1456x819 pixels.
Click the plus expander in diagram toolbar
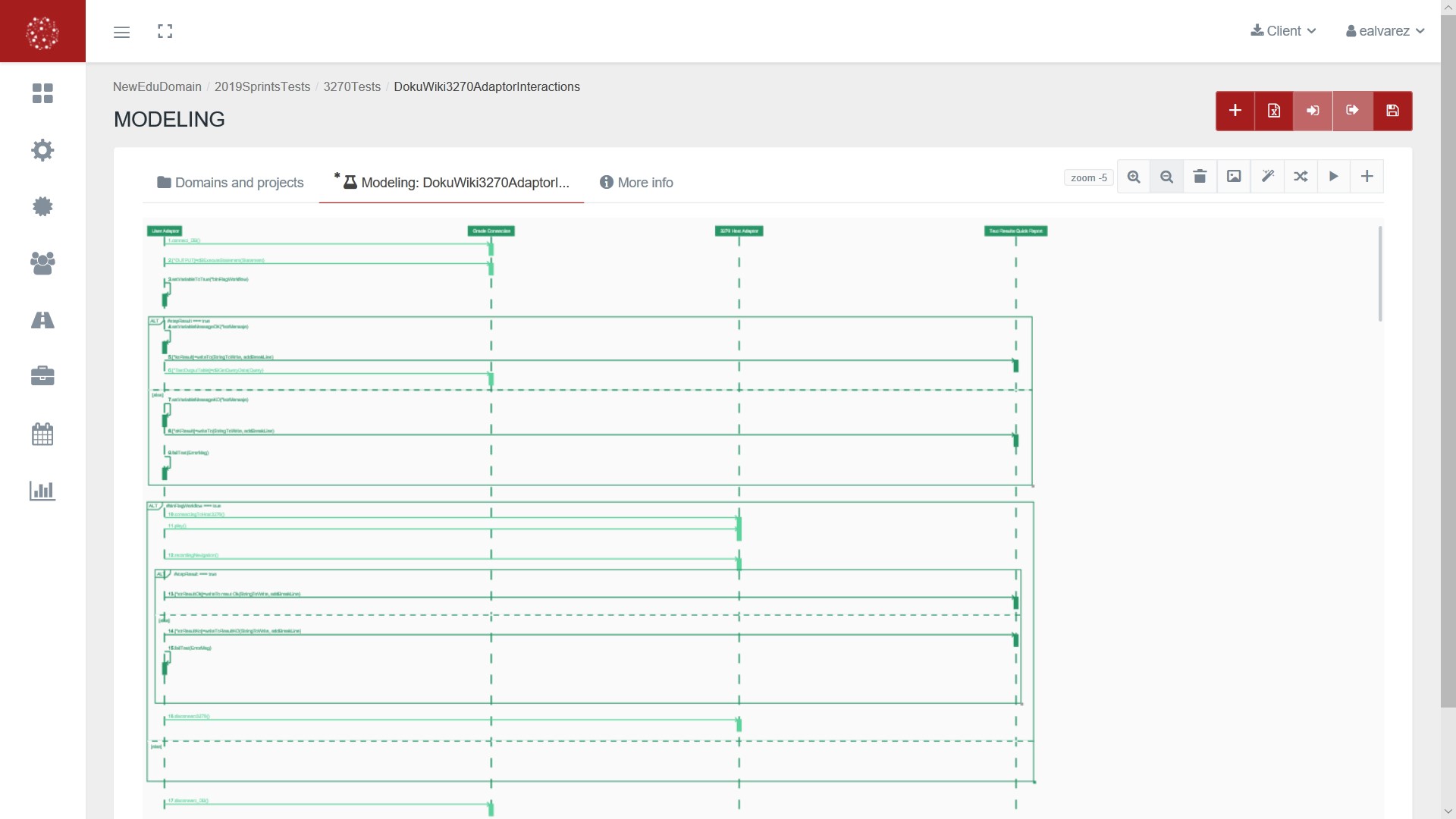click(x=1367, y=177)
